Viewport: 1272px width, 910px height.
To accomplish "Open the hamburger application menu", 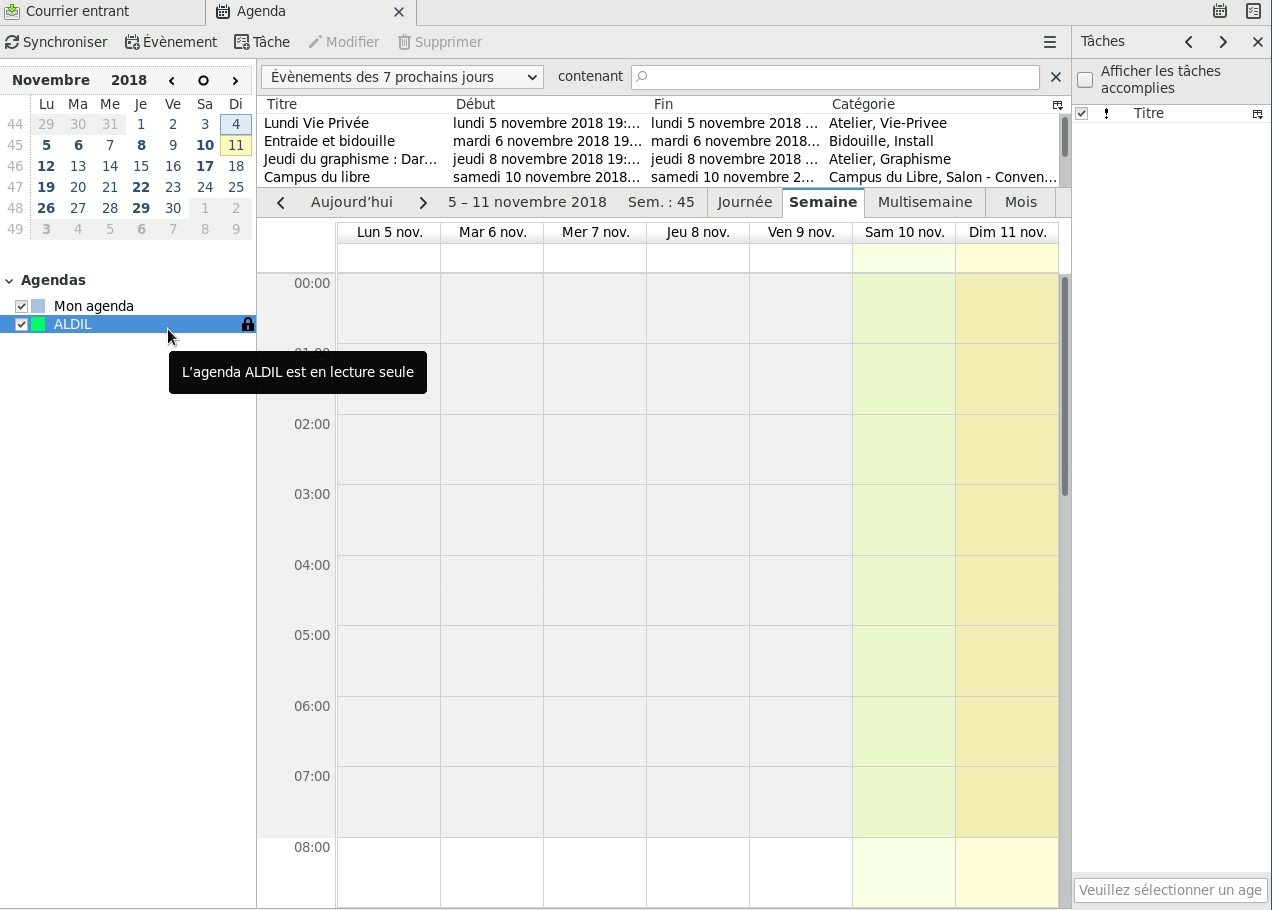I will point(1050,42).
